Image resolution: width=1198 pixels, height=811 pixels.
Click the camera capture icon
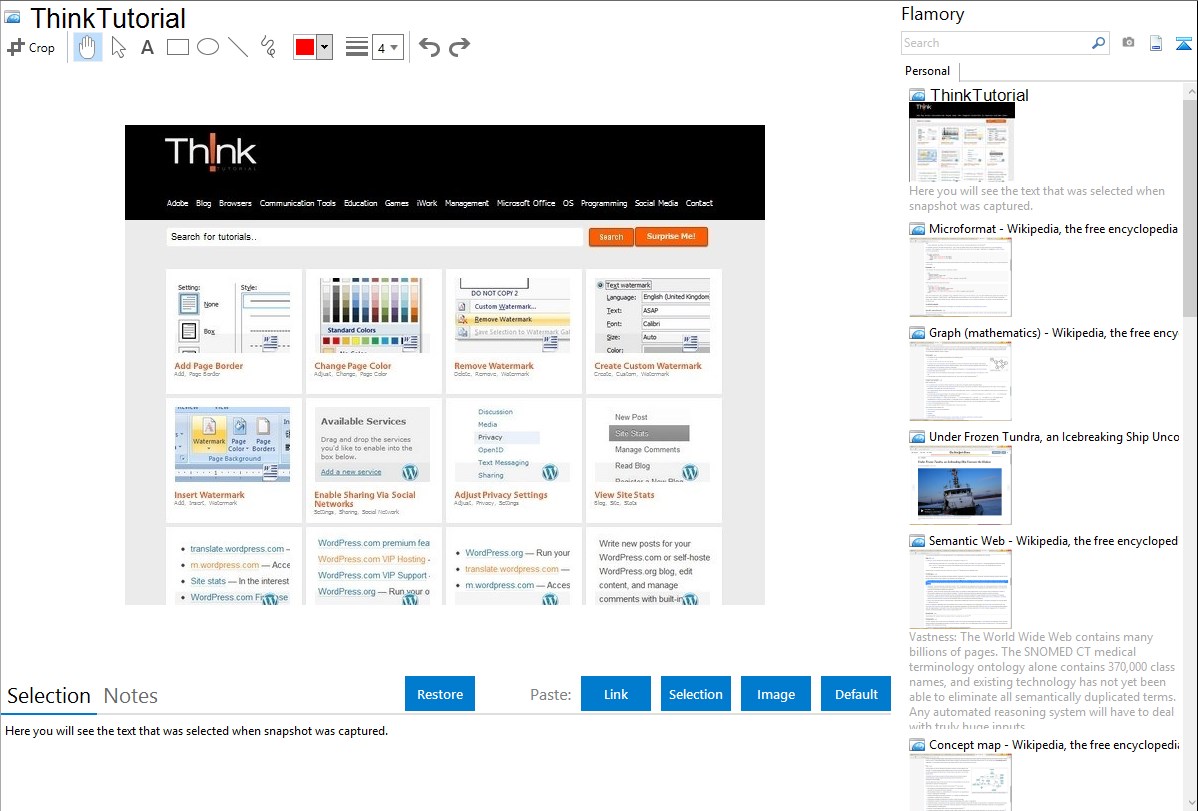1128,43
